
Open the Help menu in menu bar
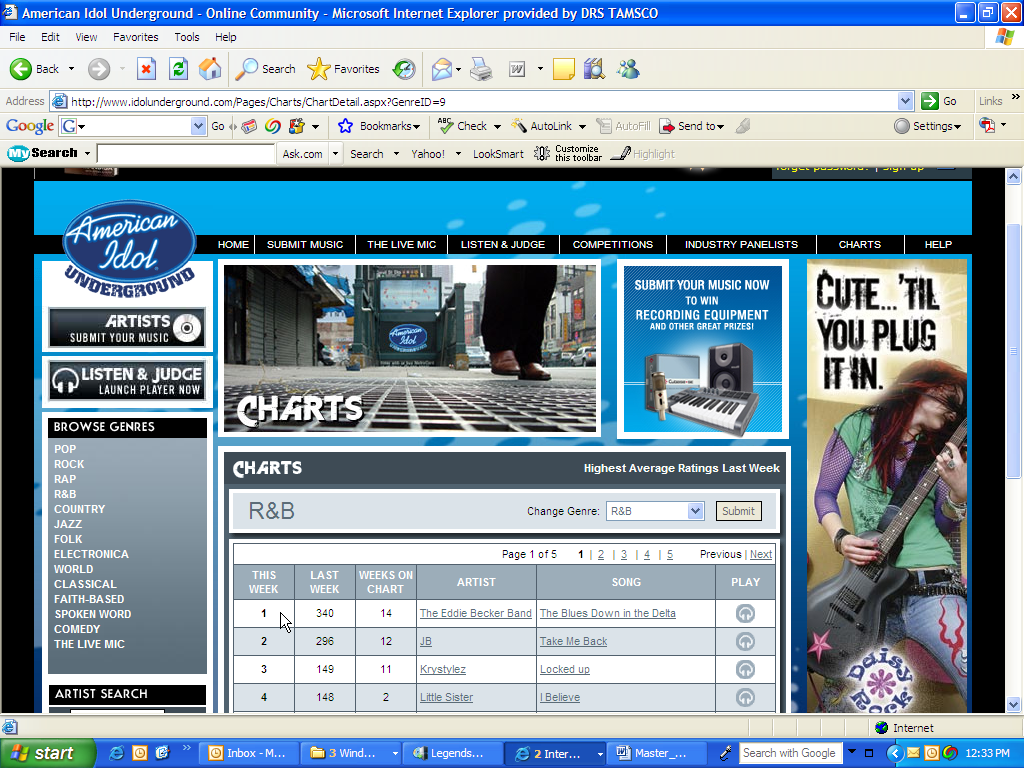pyautogui.click(x=226, y=37)
